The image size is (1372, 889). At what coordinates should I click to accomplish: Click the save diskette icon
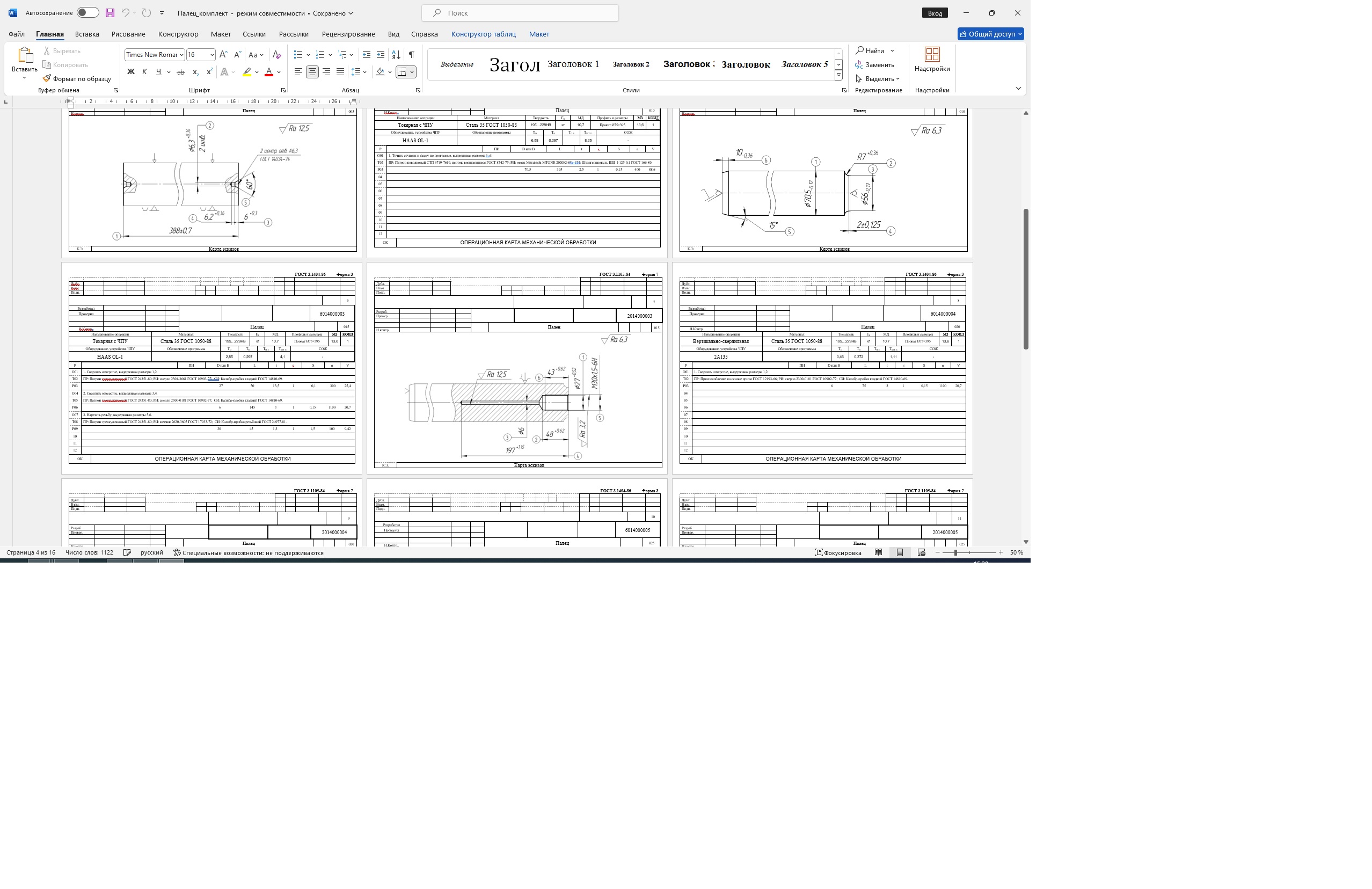click(110, 13)
